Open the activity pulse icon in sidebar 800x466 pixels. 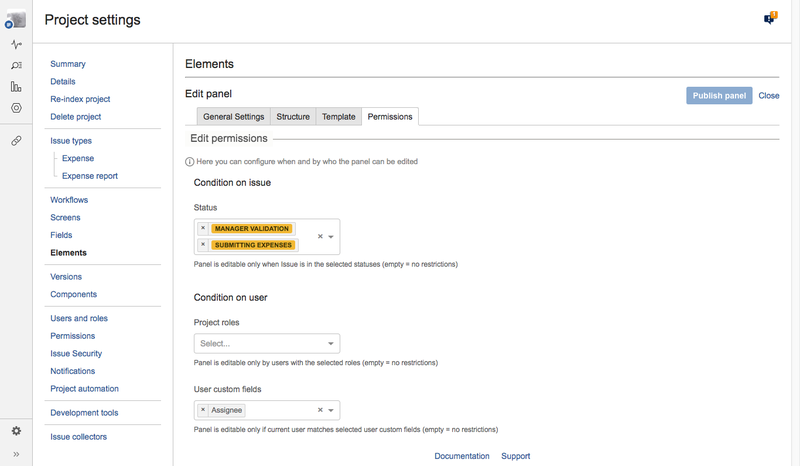(x=16, y=45)
